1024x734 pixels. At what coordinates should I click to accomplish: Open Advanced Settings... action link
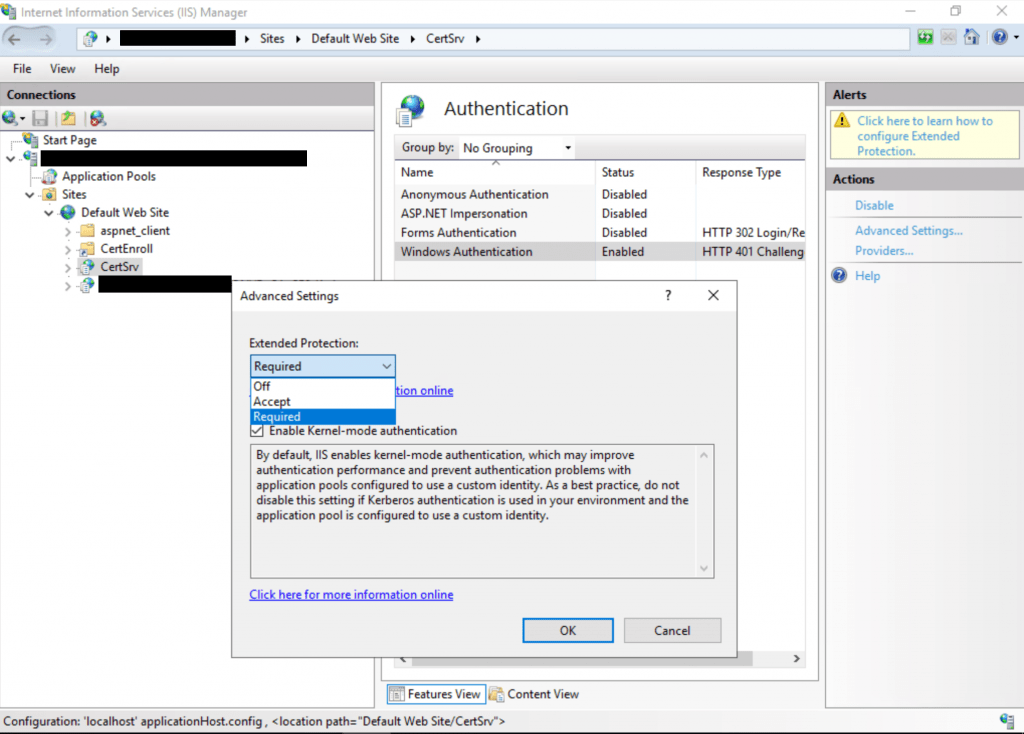coord(908,231)
